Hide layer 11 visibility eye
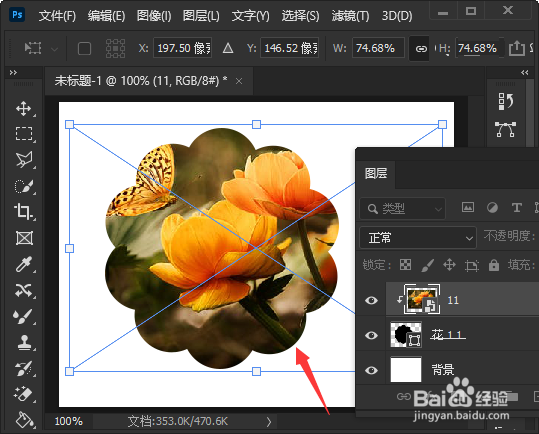The height and width of the screenshot is (434, 539). (371, 300)
